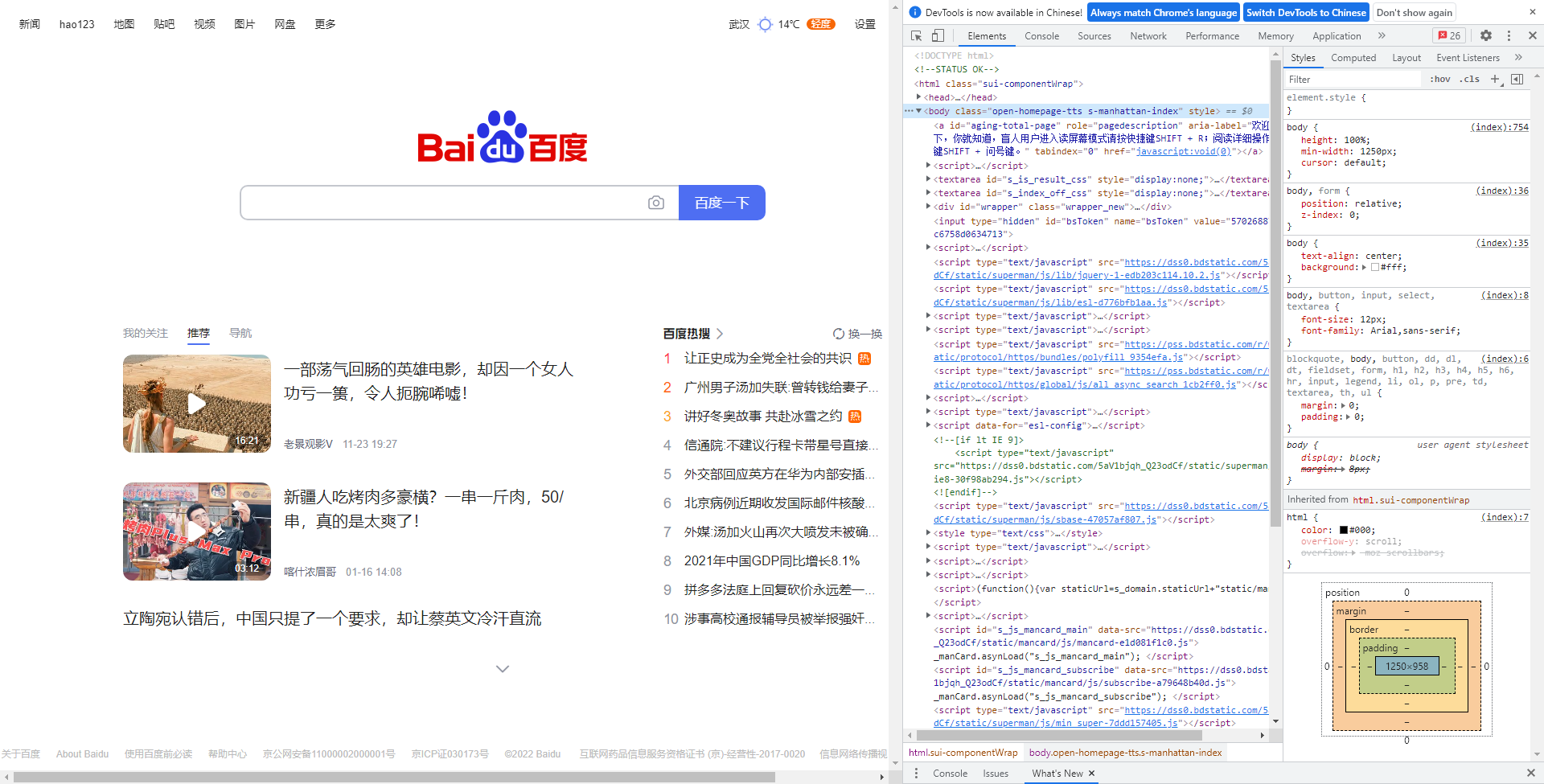The image size is (1544, 784).
Task: Click the info icon in DevTools notification
Action: 914,13
